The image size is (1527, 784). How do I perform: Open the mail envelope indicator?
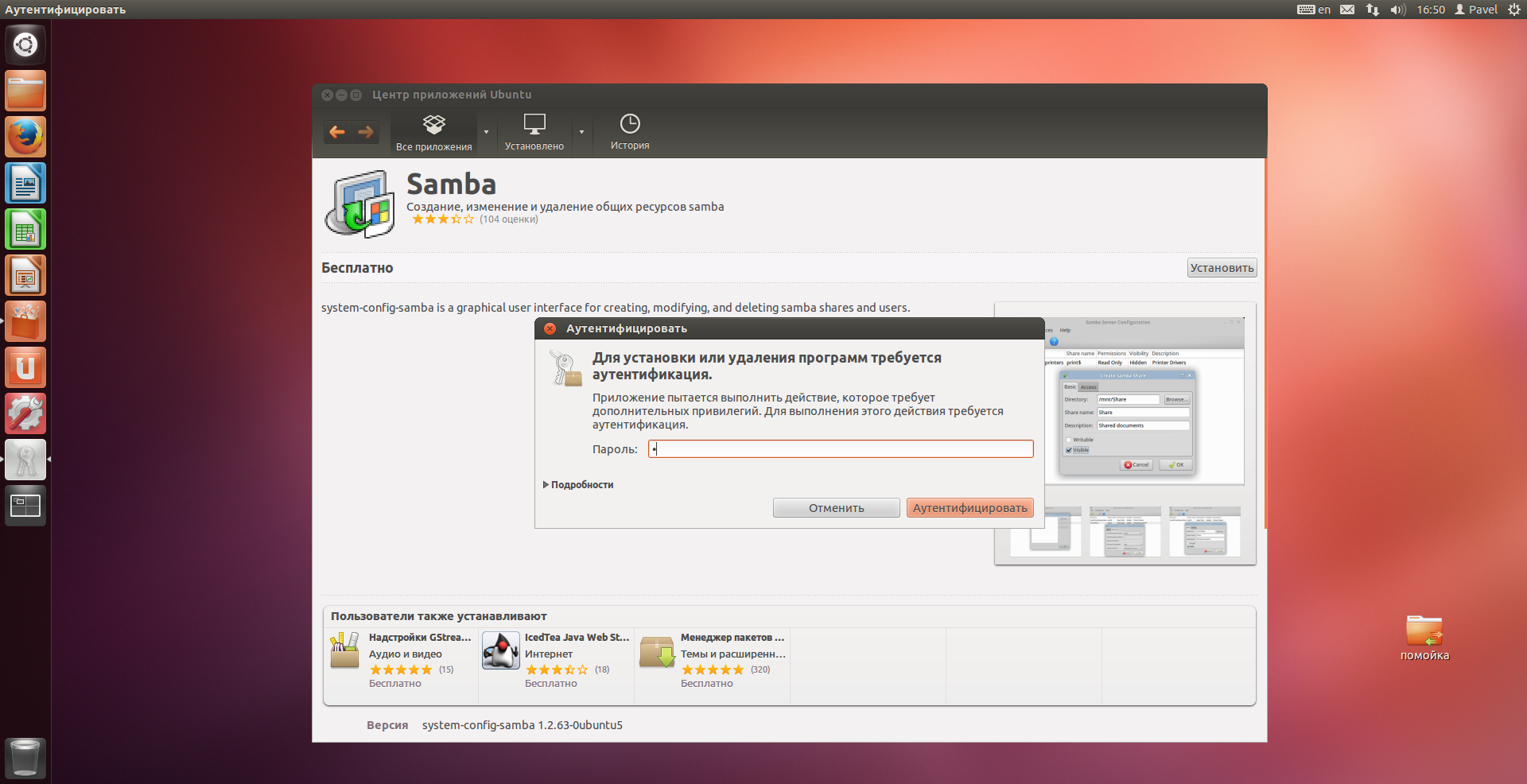(1347, 10)
